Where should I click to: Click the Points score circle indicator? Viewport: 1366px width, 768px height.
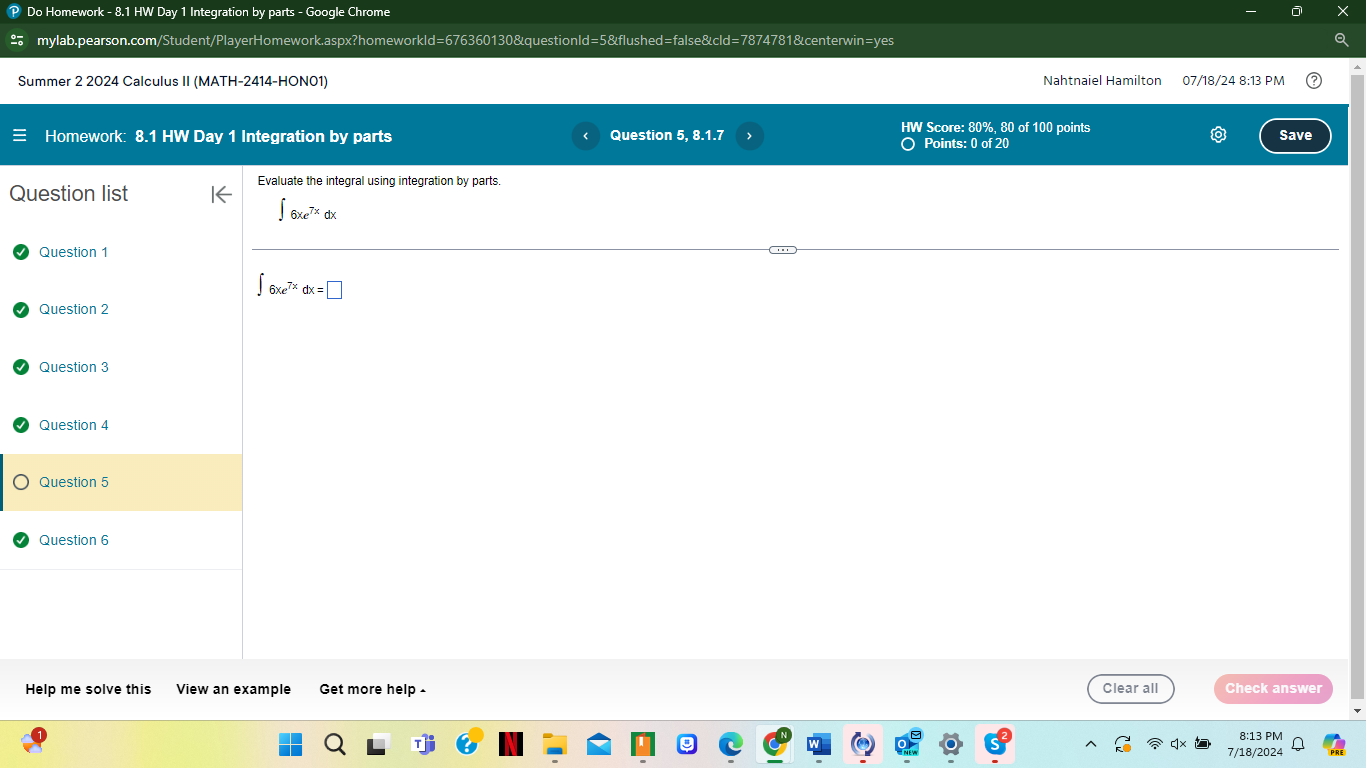(x=907, y=143)
